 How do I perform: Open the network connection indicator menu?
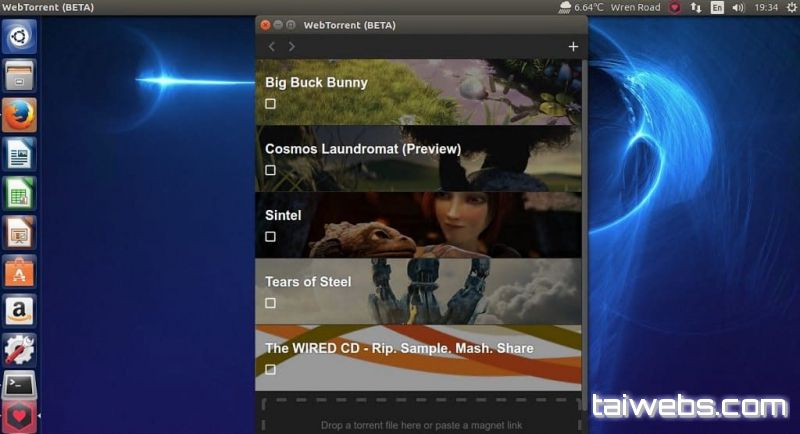[696, 7]
